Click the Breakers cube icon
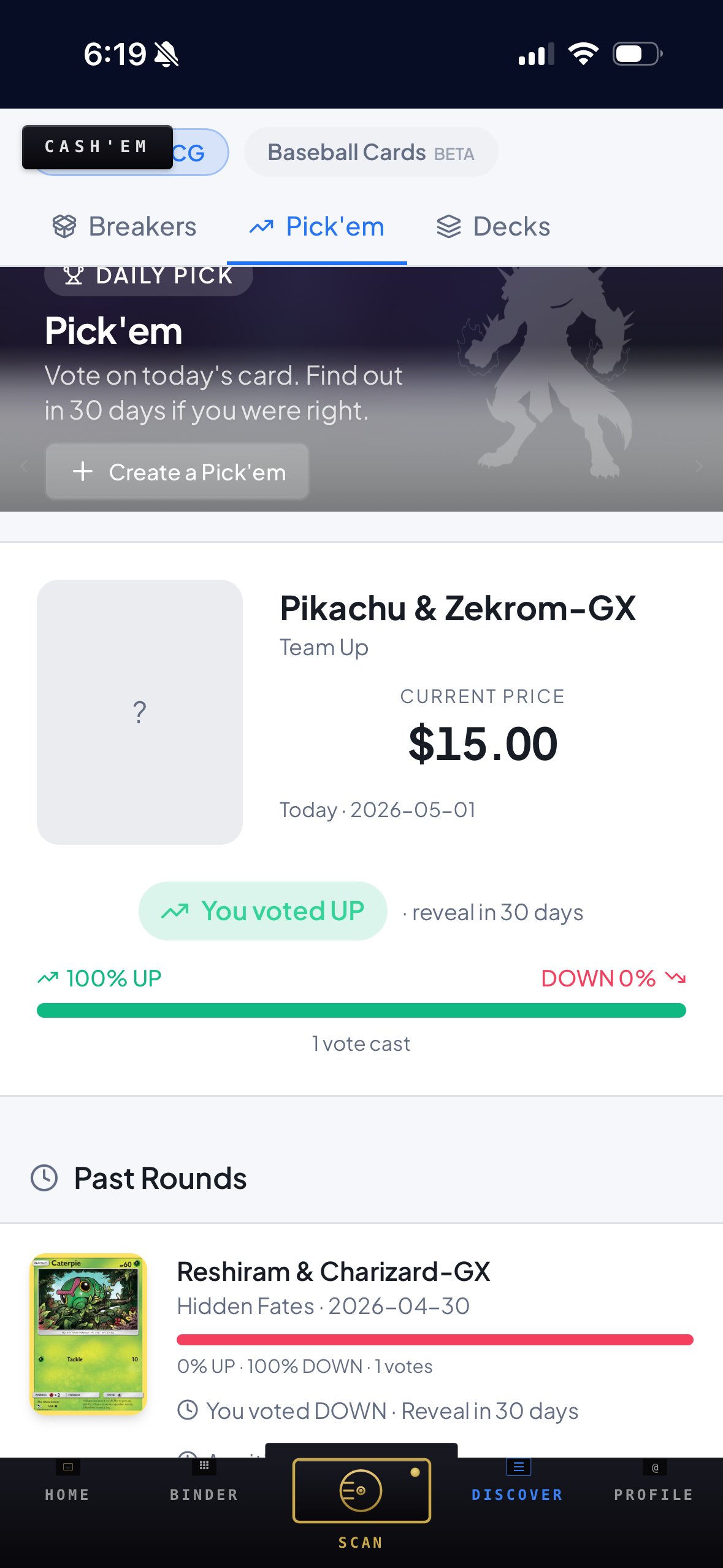The image size is (723, 1568). (64, 226)
